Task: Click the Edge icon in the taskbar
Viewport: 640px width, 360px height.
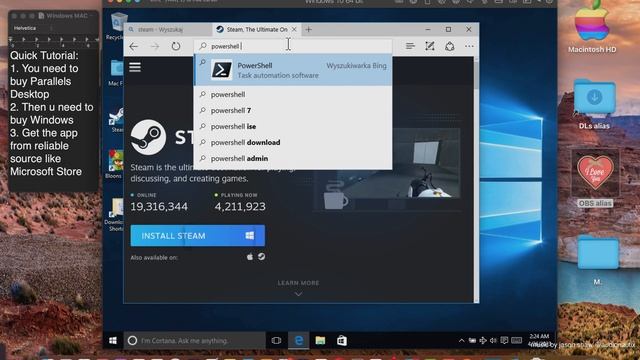Action: tap(299, 340)
